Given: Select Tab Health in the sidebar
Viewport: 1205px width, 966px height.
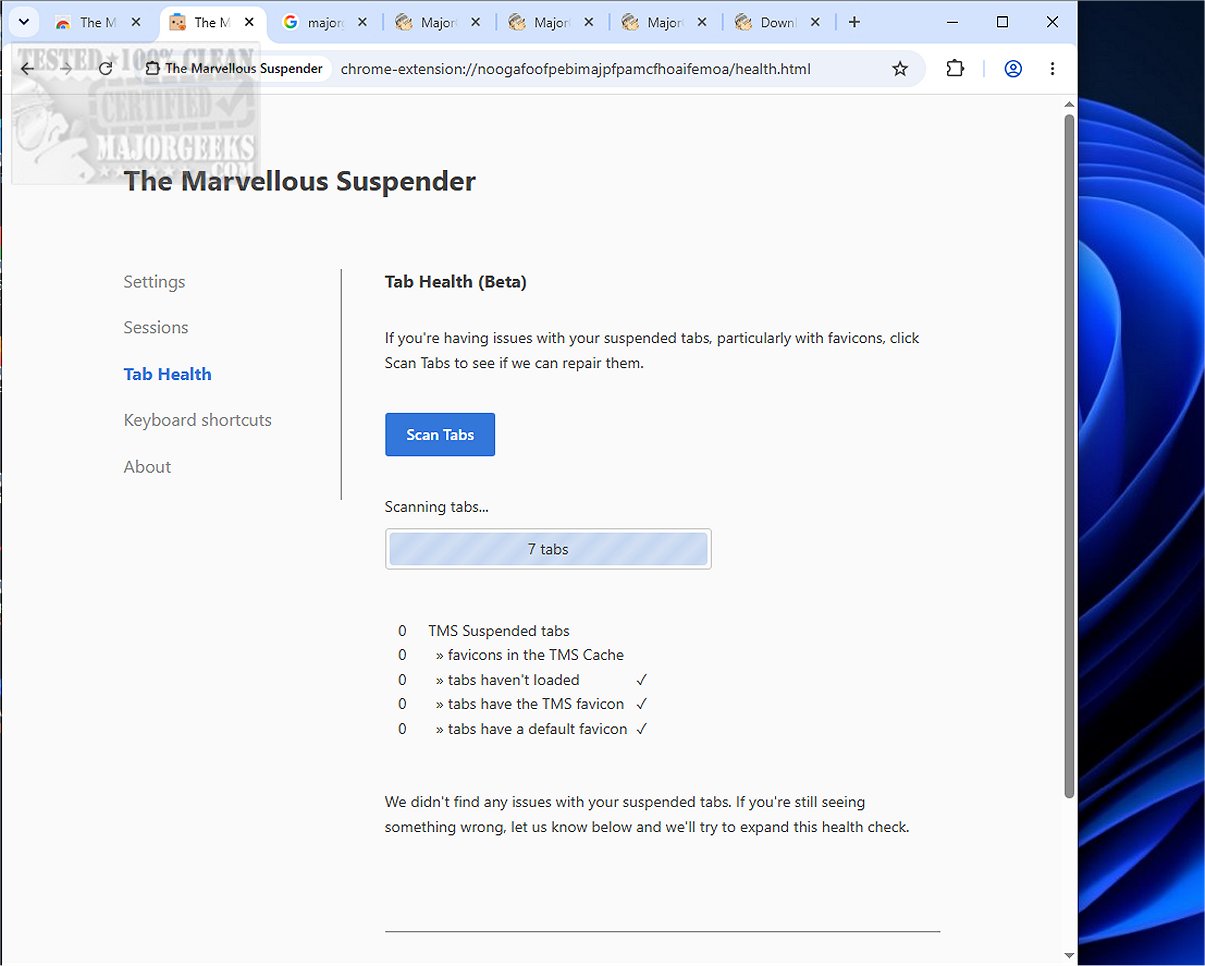Looking at the screenshot, I should [167, 374].
